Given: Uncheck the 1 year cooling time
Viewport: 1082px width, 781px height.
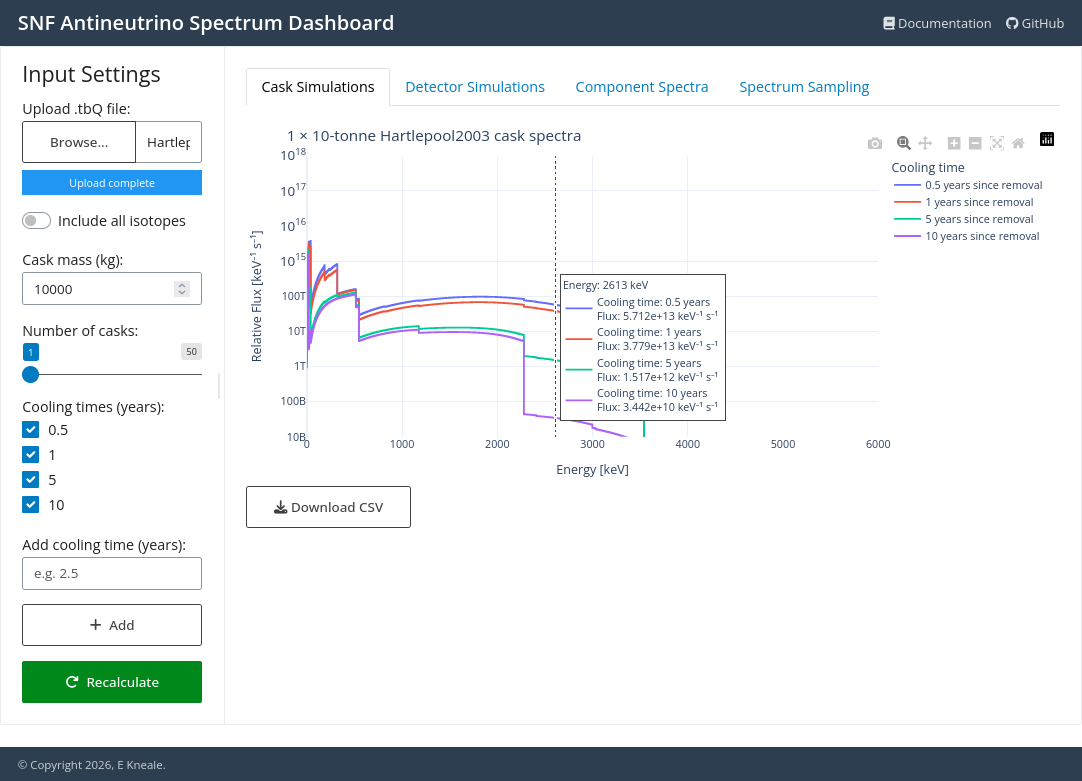Looking at the screenshot, I should coord(30,455).
